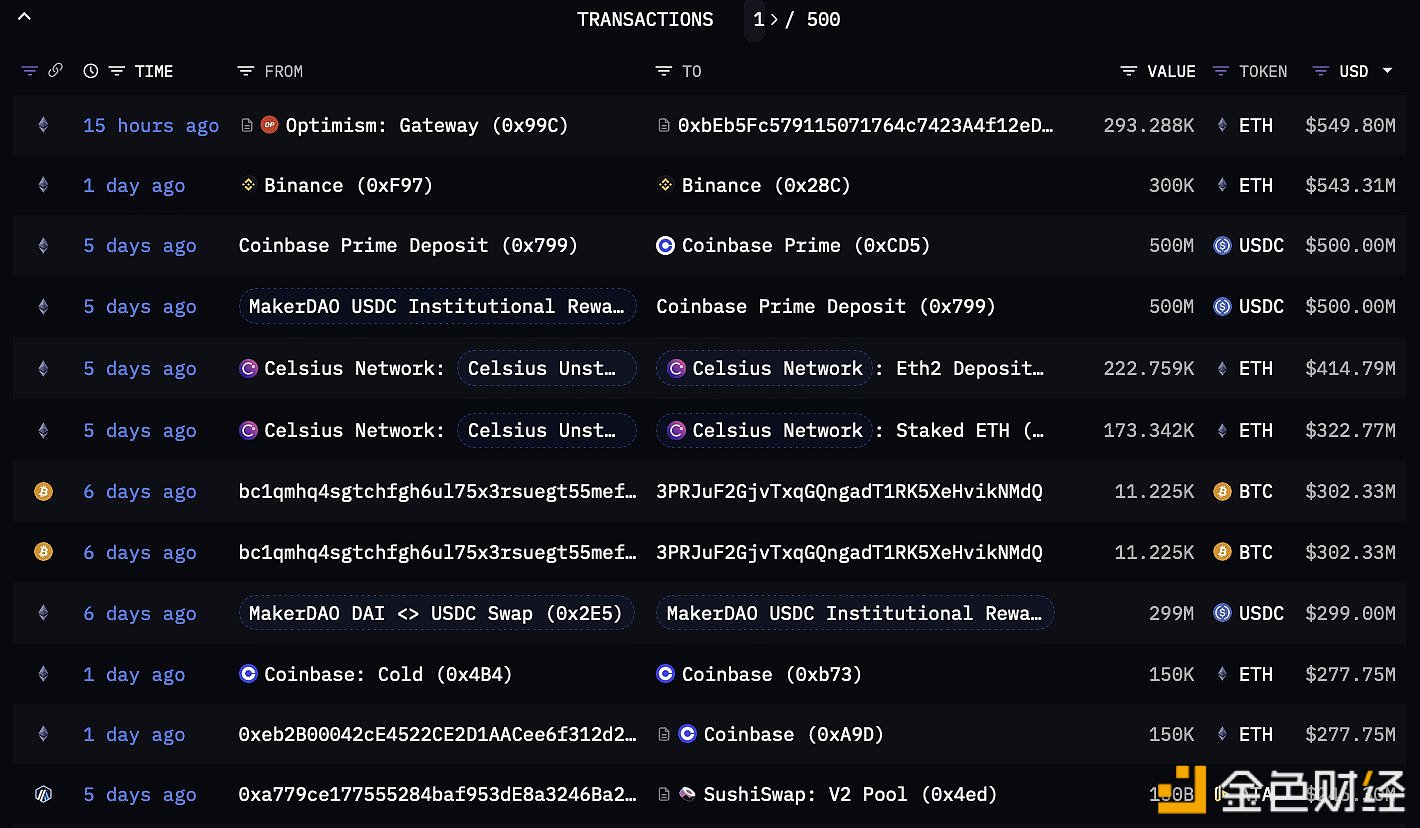Click USD amount '$543.31M'

coord(1350,185)
